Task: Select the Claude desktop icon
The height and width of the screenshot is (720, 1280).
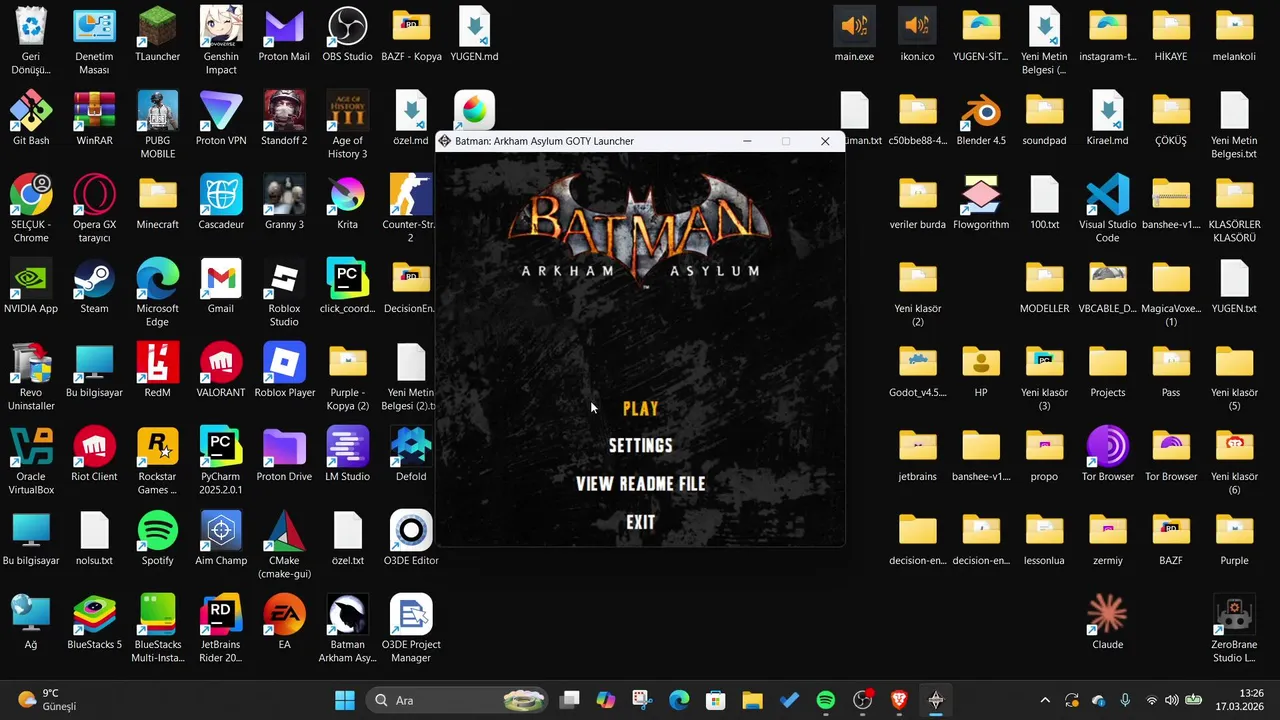Action: pyautogui.click(x=1107, y=623)
